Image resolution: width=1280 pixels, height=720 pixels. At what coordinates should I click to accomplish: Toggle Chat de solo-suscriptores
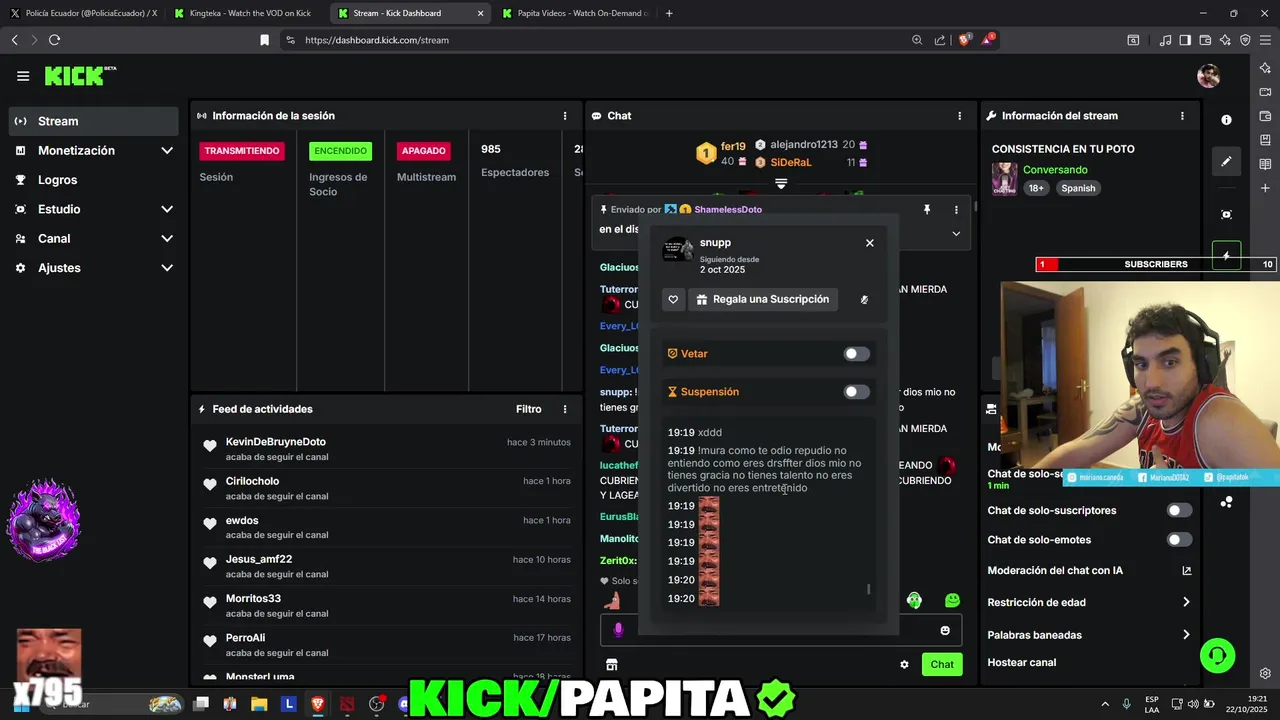click(1180, 510)
